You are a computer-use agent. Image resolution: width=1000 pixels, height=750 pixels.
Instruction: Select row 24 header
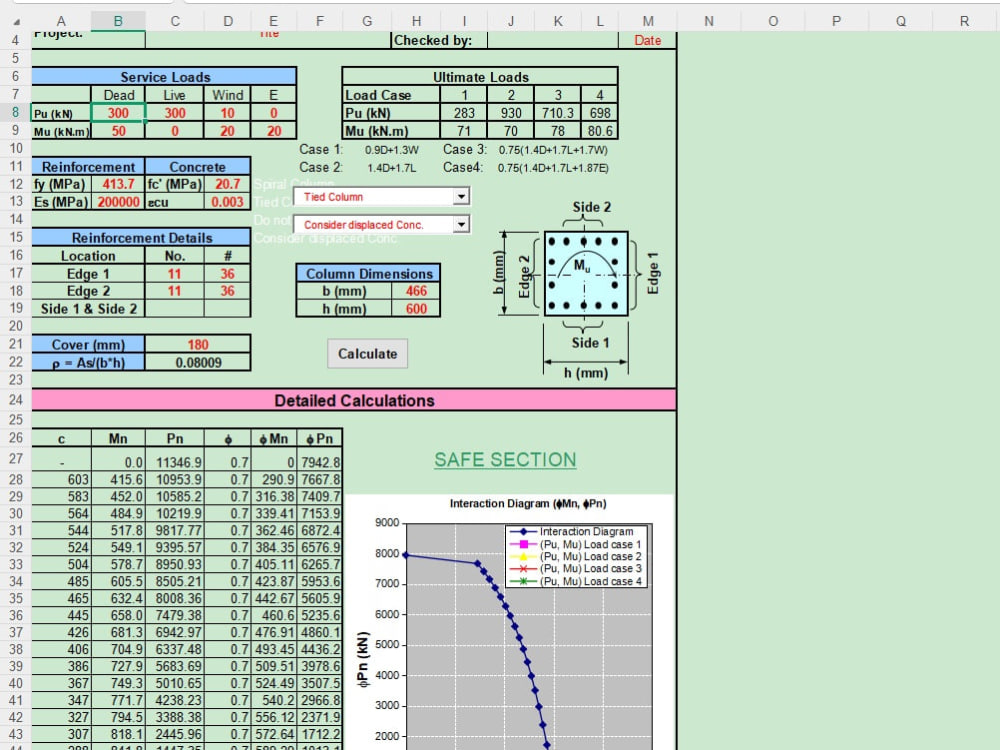coord(16,400)
